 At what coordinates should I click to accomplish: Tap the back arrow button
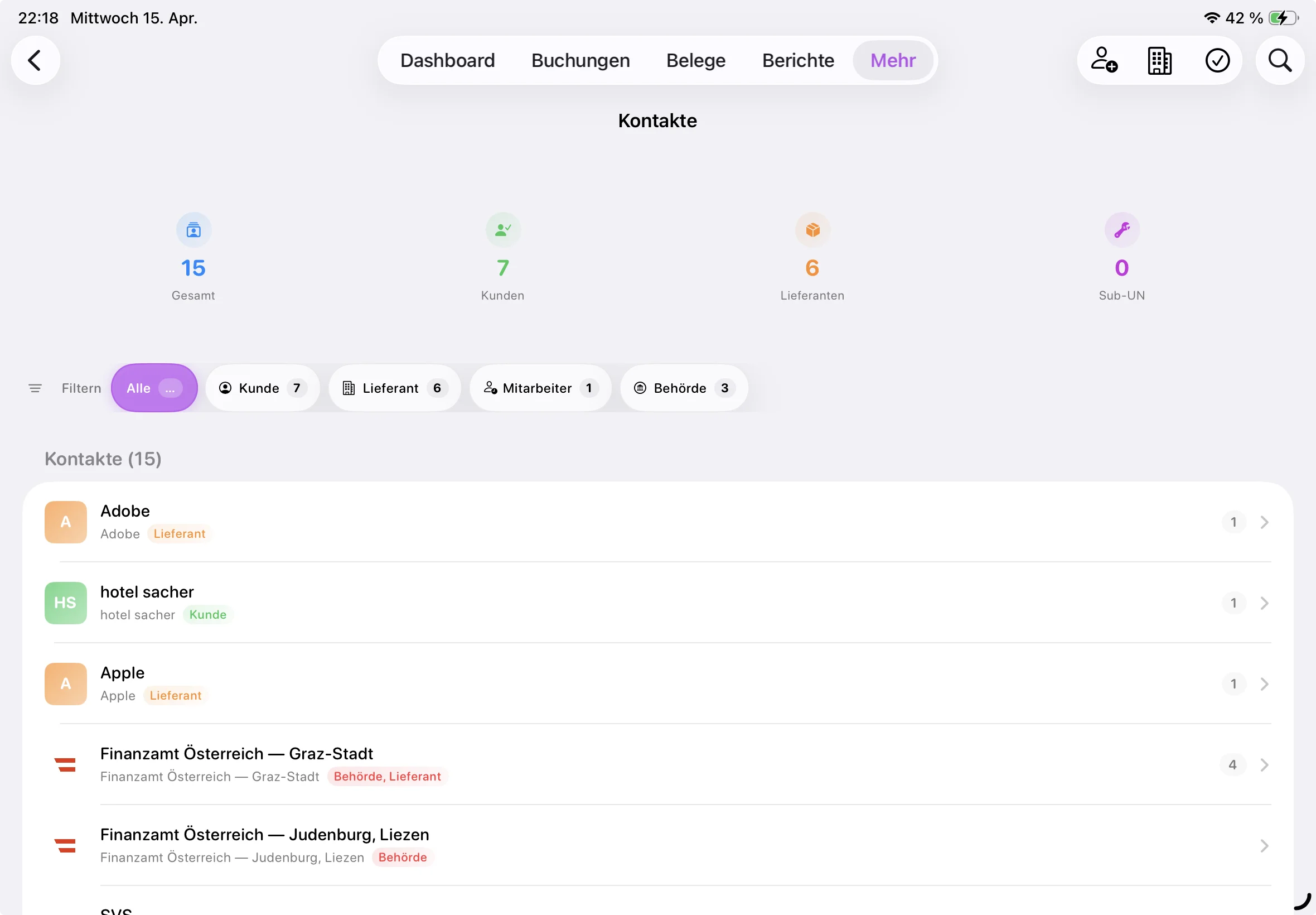[x=36, y=61]
